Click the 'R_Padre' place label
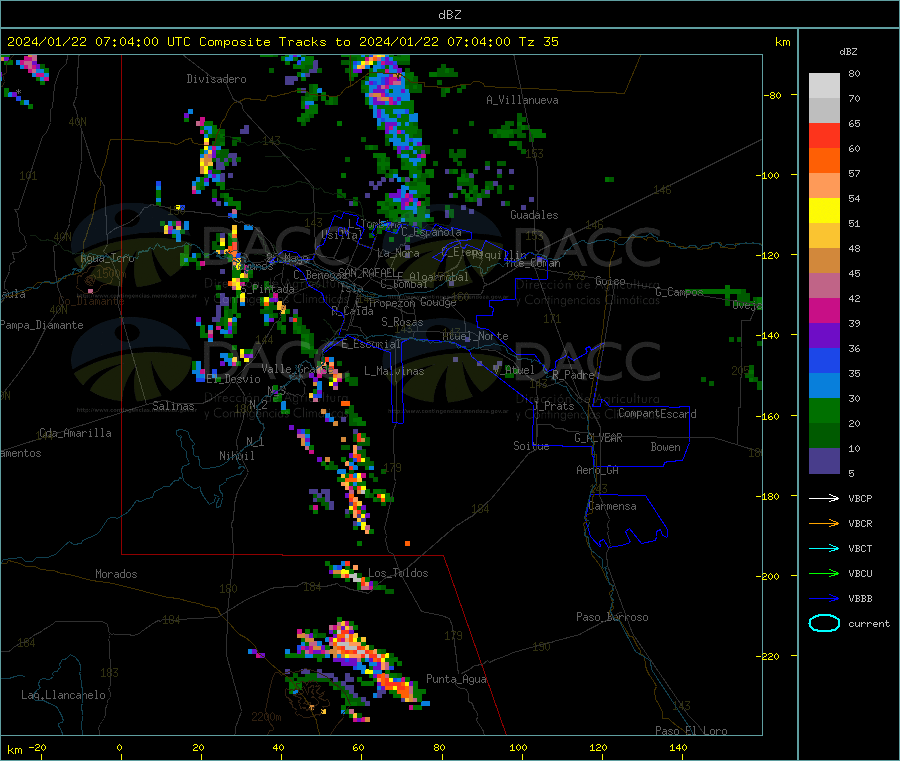The height and width of the screenshot is (761, 900). tap(573, 375)
